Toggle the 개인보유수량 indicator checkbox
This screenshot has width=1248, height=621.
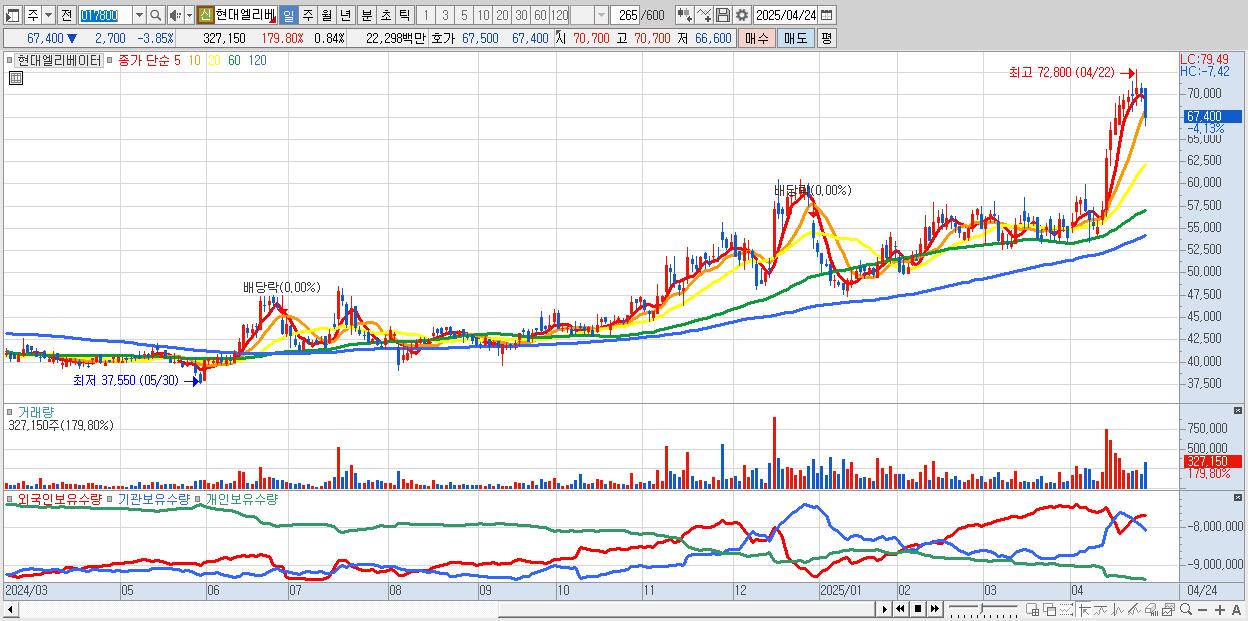pyautogui.click(x=197, y=498)
